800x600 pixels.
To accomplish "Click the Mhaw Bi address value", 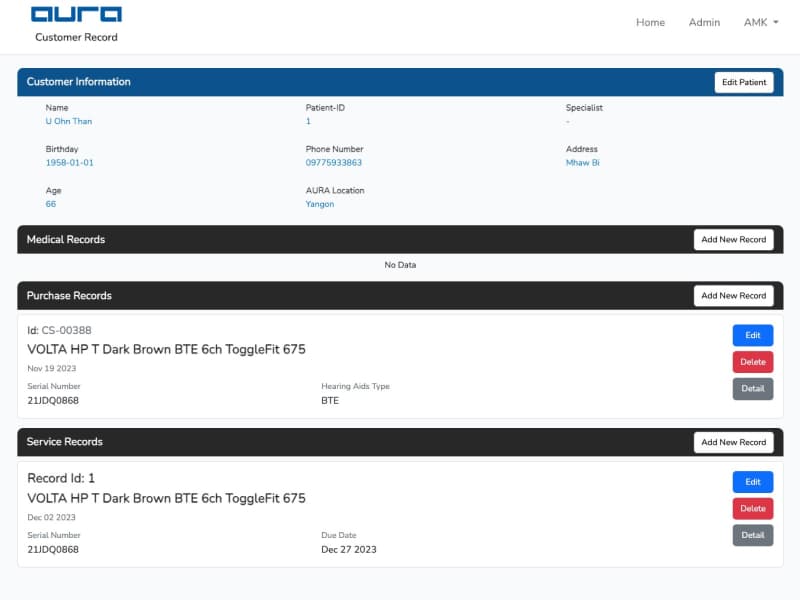I will 582,162.
